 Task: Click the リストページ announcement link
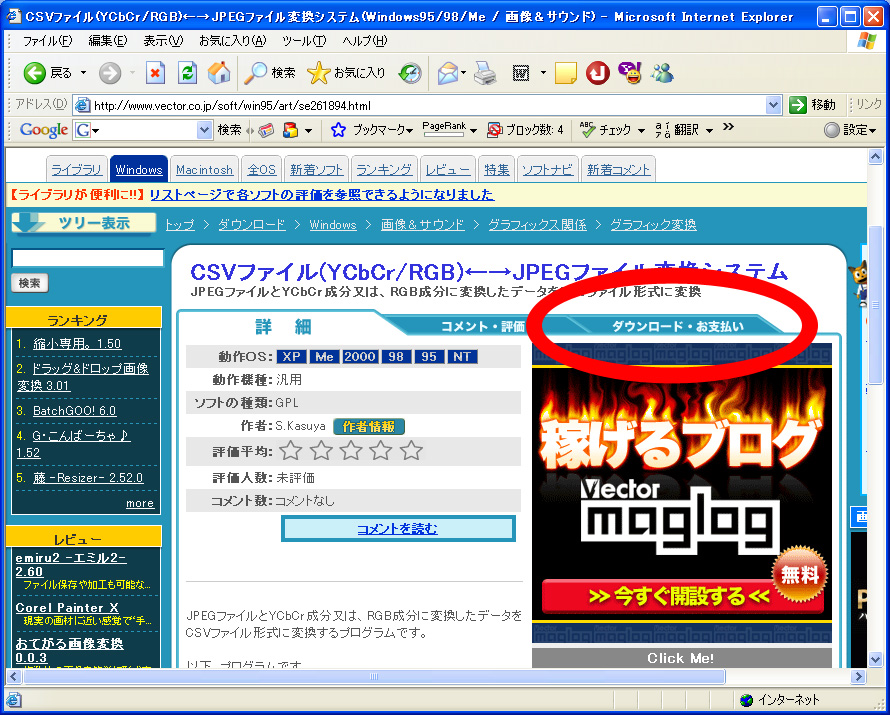click(322, 195)
